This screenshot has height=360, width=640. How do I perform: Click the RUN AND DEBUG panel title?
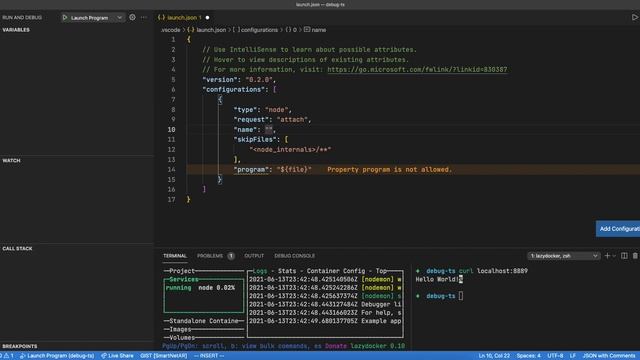[22, 18]
